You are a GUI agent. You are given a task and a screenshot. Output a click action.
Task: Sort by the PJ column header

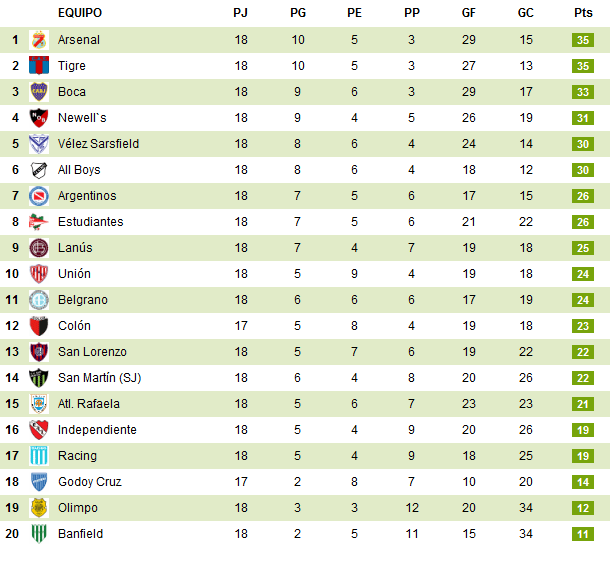(241, 13)
